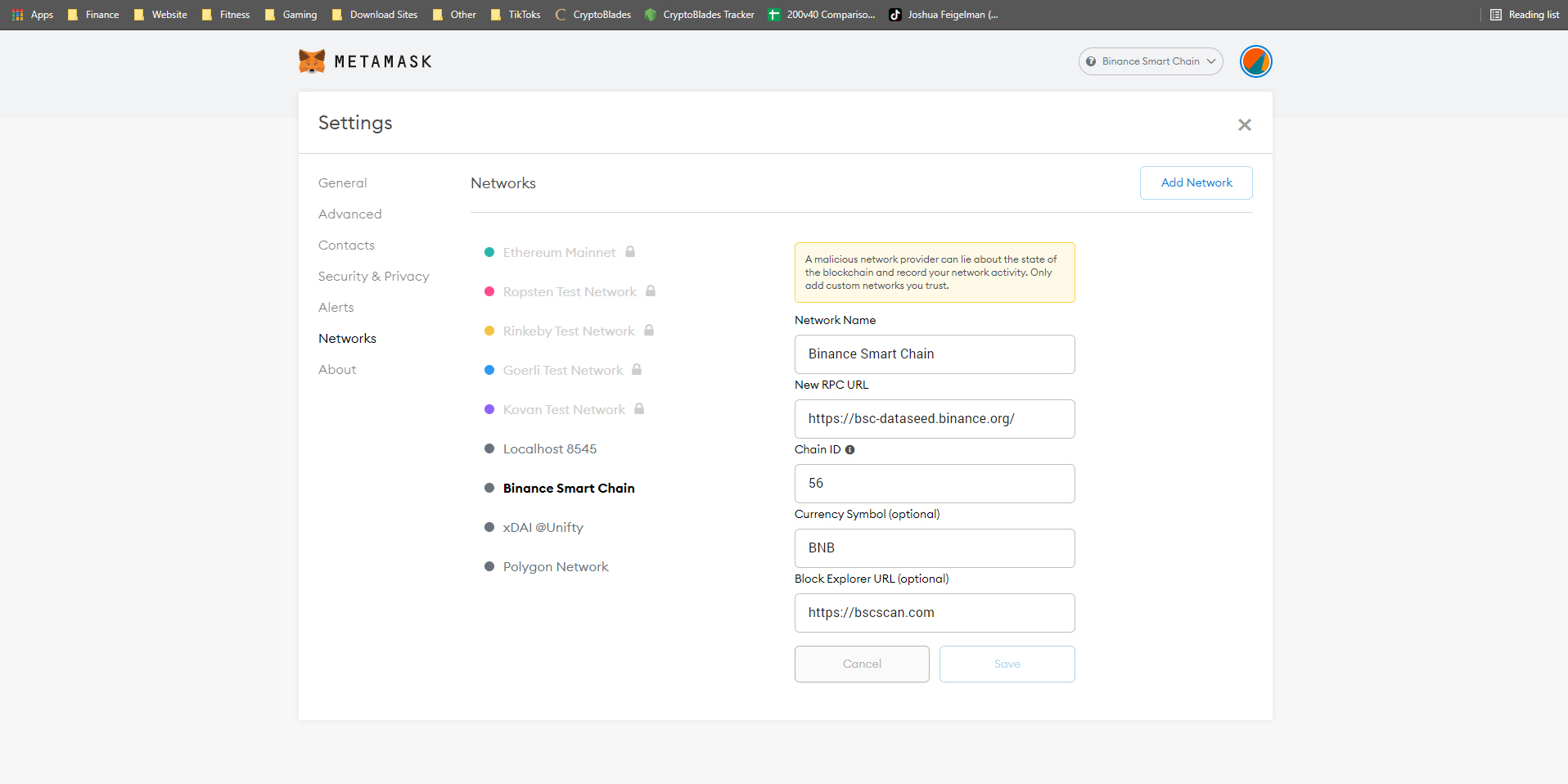
Task: Select Kovan Test Network in list
Action: [x=564, y=409]
